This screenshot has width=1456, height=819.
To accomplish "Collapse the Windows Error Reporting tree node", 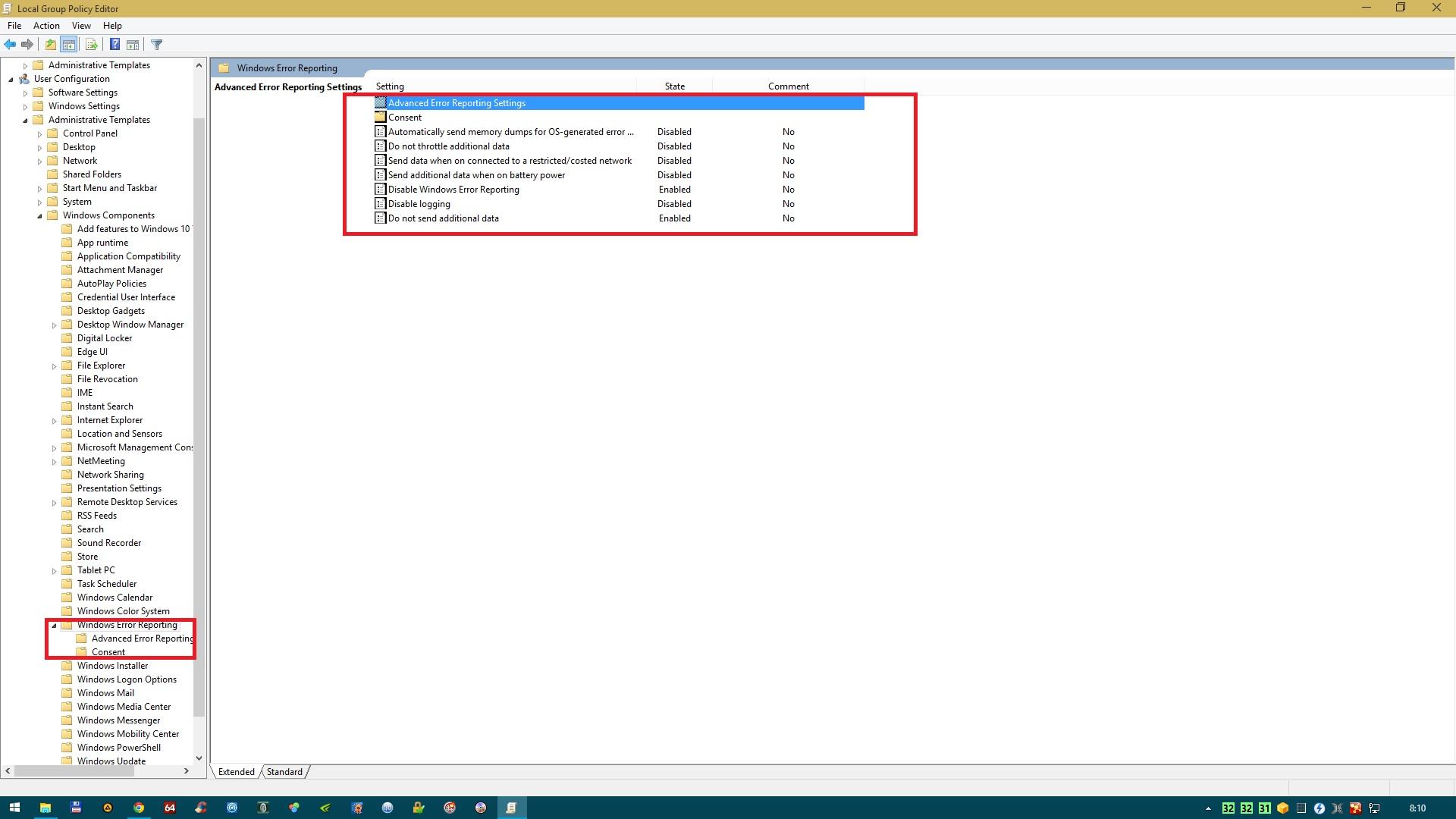I will [54, 626].
